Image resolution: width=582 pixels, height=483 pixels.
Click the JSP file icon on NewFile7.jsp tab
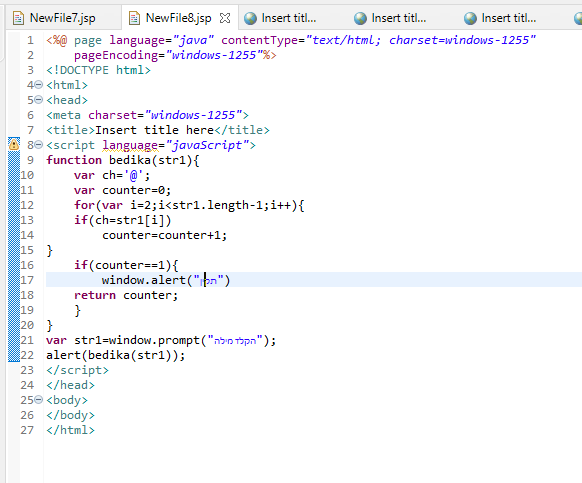click(18, 18)
